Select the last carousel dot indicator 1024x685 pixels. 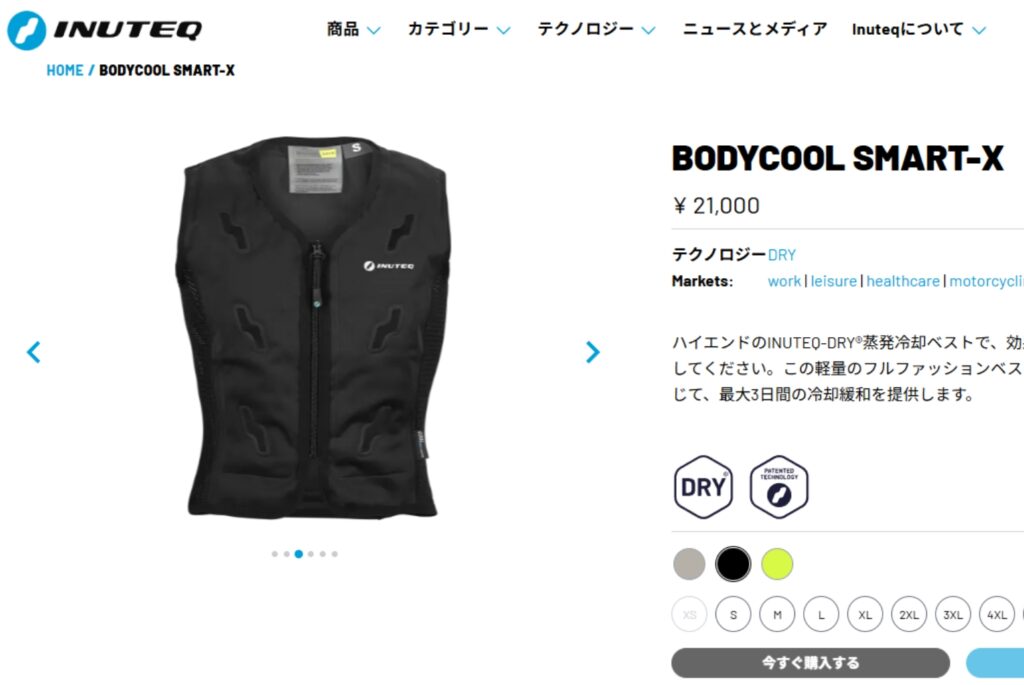point(334,554)
